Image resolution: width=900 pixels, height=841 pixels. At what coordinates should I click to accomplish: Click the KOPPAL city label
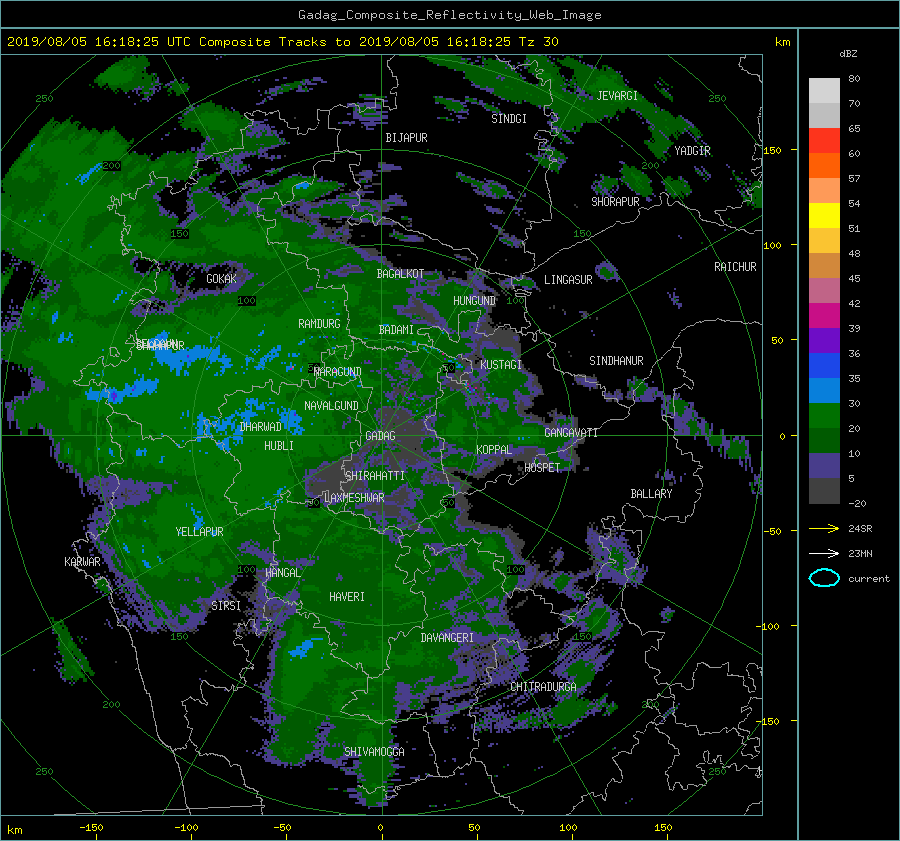point(494,449)
